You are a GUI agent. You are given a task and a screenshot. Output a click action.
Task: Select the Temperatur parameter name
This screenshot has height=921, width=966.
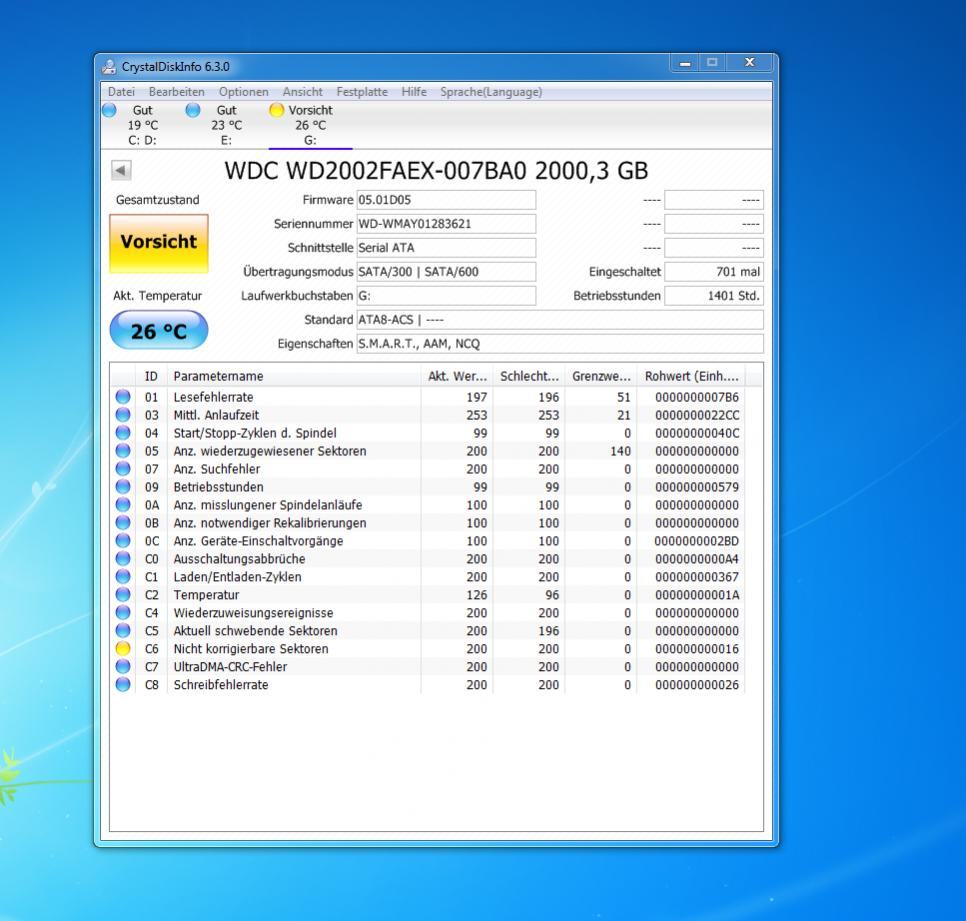(x=206, y=595)
